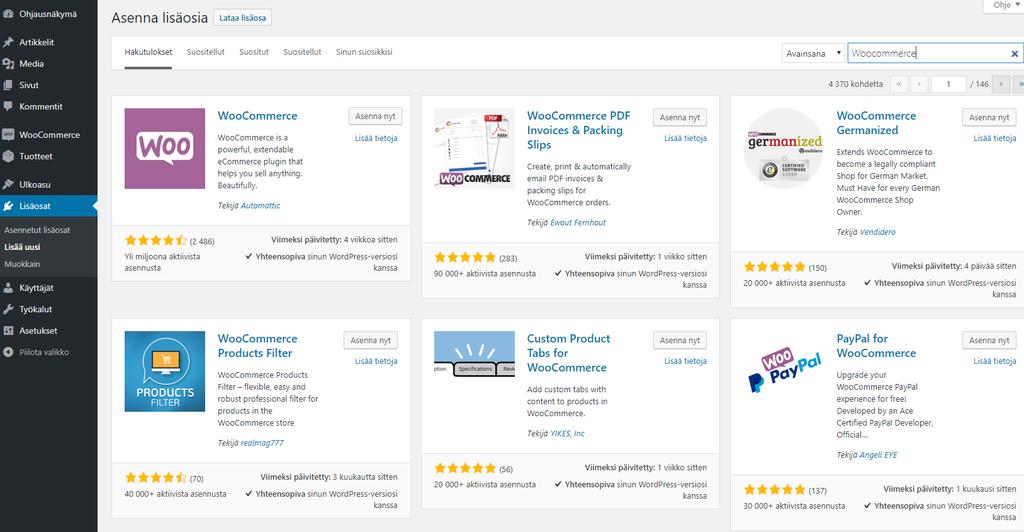
Task: Open author link Angell EYE
Action: 878,455
